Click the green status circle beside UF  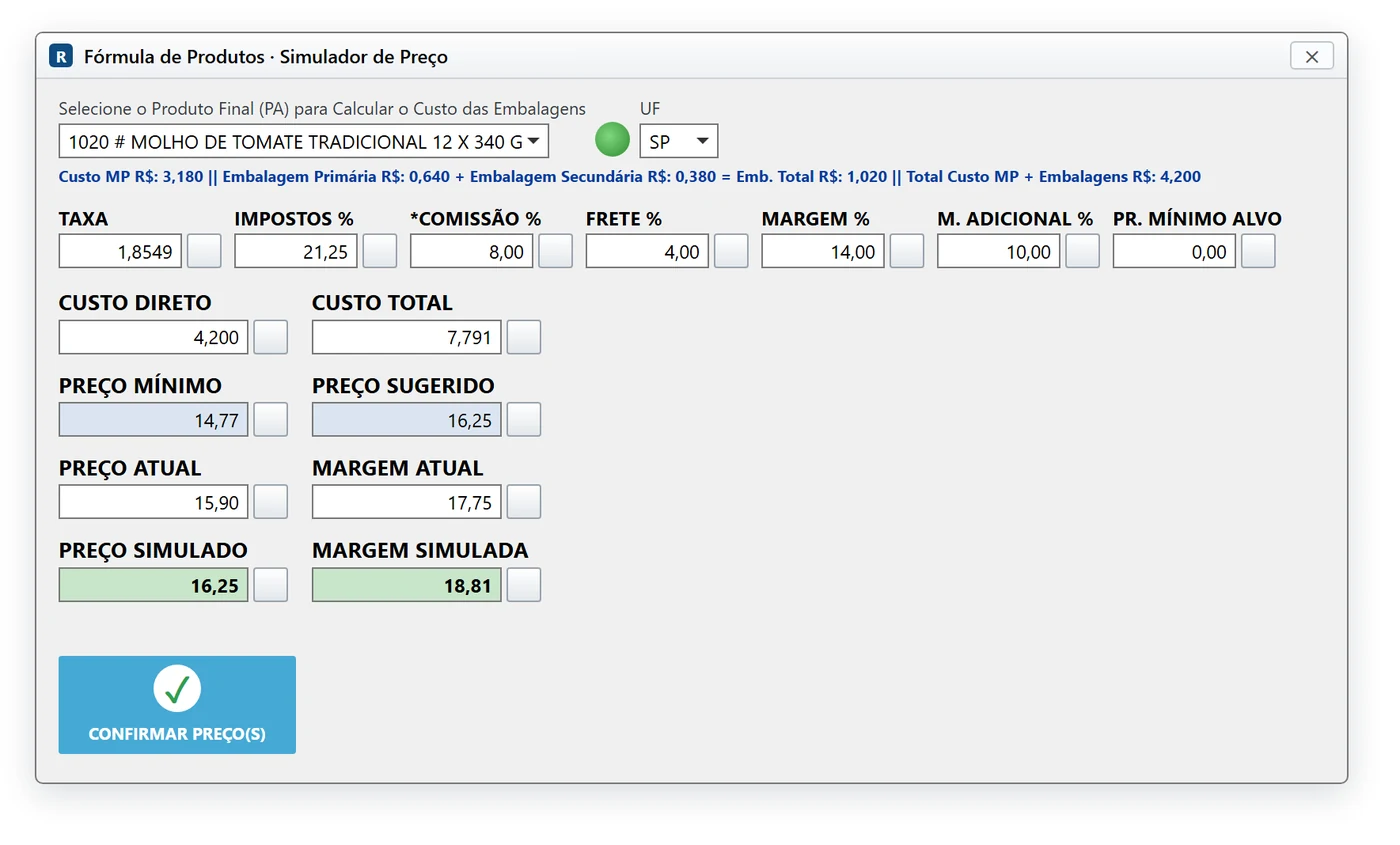pos(612,140)
